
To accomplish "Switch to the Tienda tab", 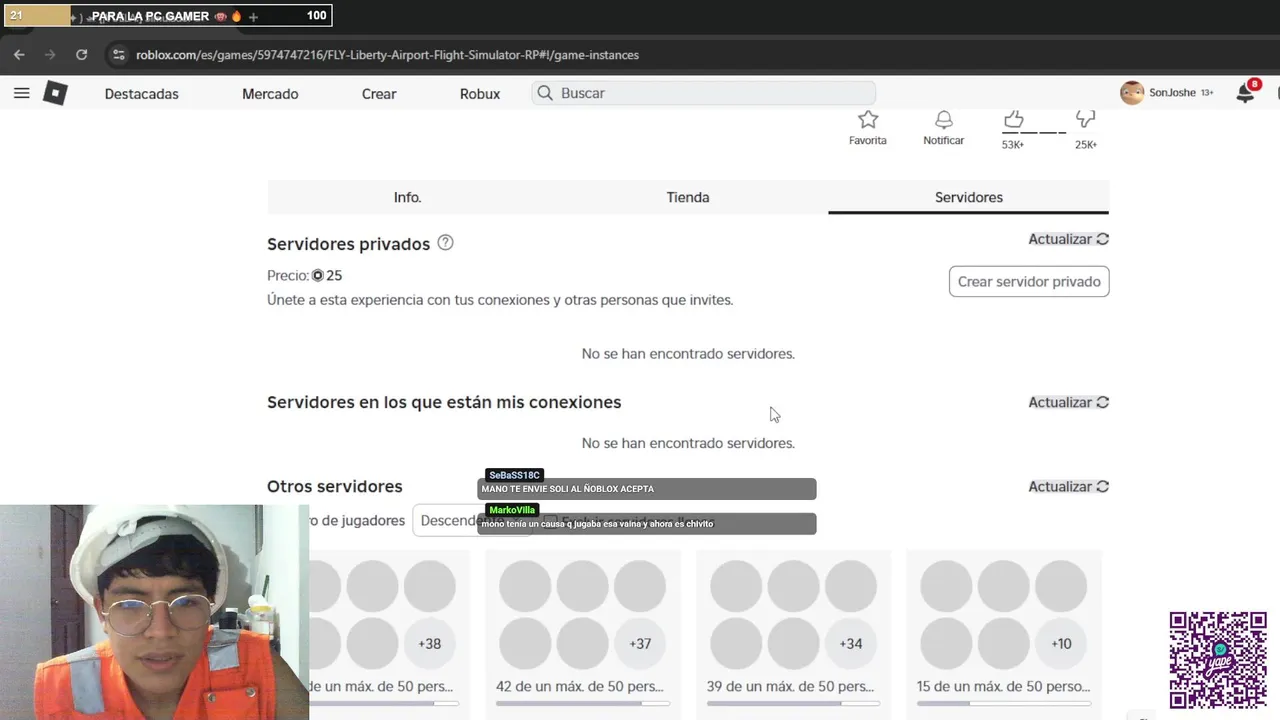I will (688, 197).
